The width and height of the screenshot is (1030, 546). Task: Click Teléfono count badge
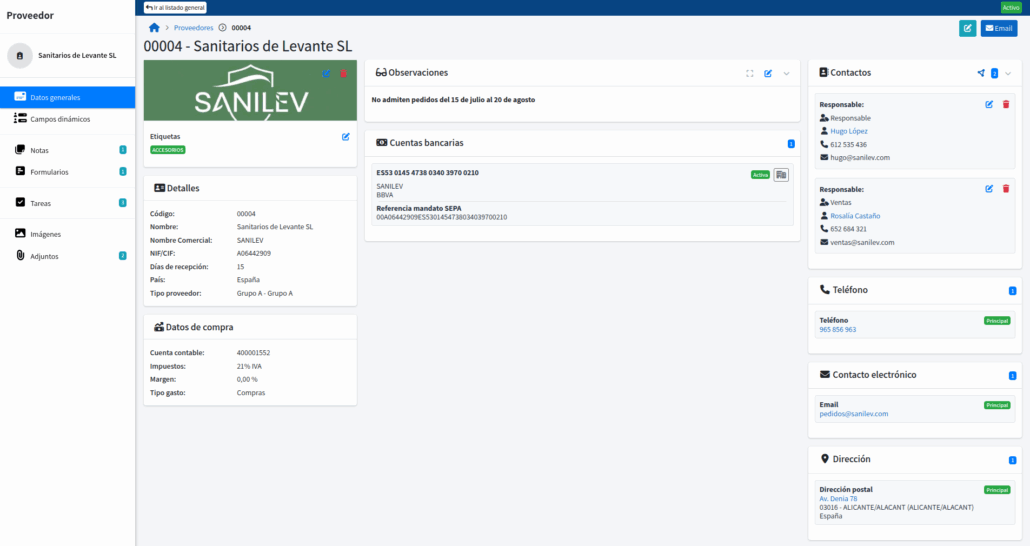point(1012,290)
